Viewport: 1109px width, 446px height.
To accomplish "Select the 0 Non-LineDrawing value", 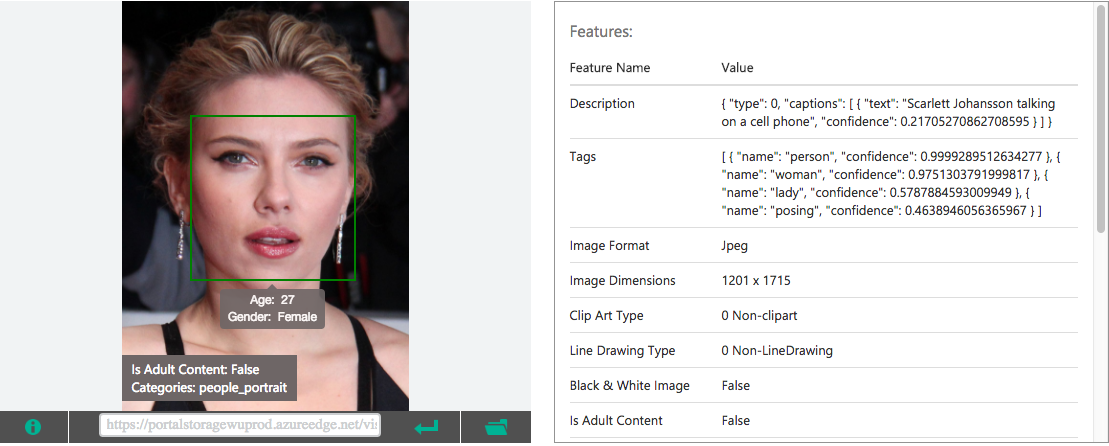I will (777, 351).
